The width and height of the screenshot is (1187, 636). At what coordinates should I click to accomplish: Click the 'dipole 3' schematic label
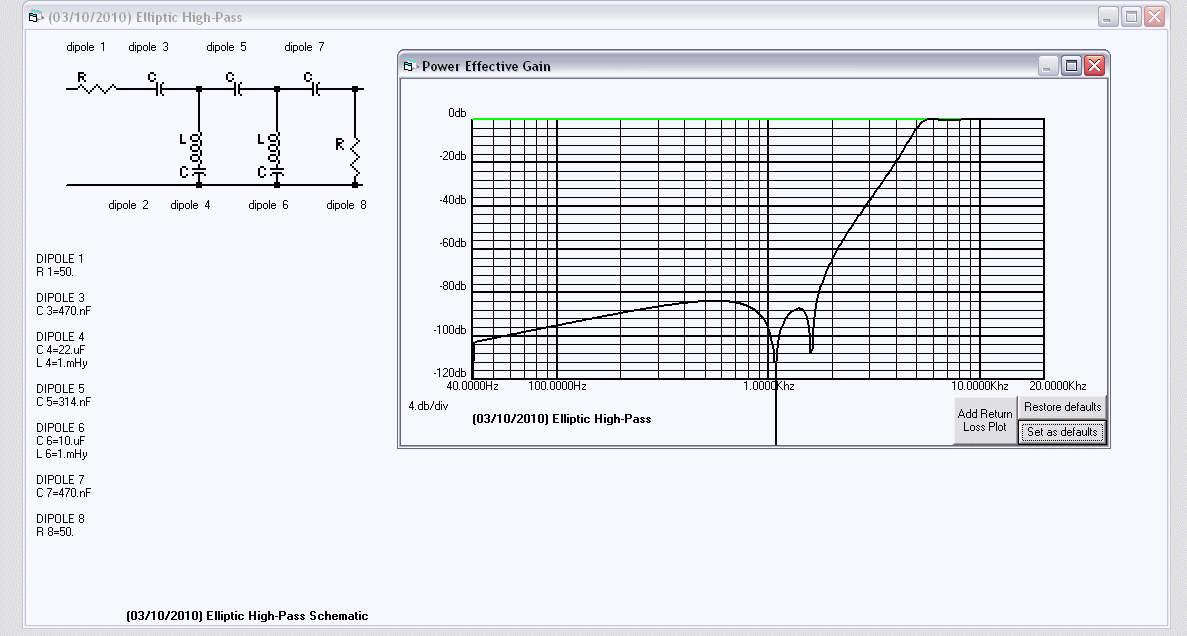[148, 47]
